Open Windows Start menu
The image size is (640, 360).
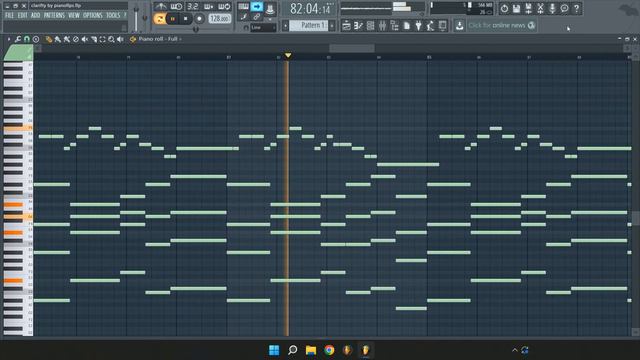274,350
